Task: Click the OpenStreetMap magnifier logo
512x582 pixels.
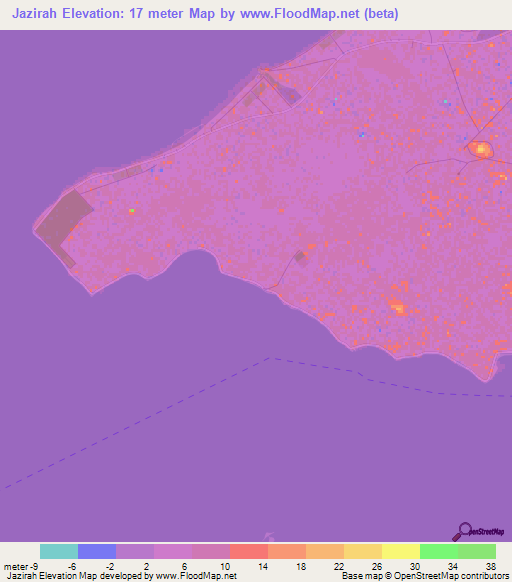Action: [x=478, y=532]
